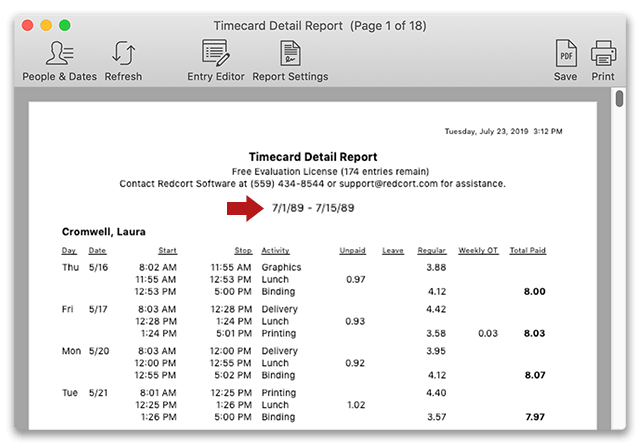Click the Printing activity on 5/17
Image resolution: width=644 pixels, height=446 pixels.
(x=278, y=333)
